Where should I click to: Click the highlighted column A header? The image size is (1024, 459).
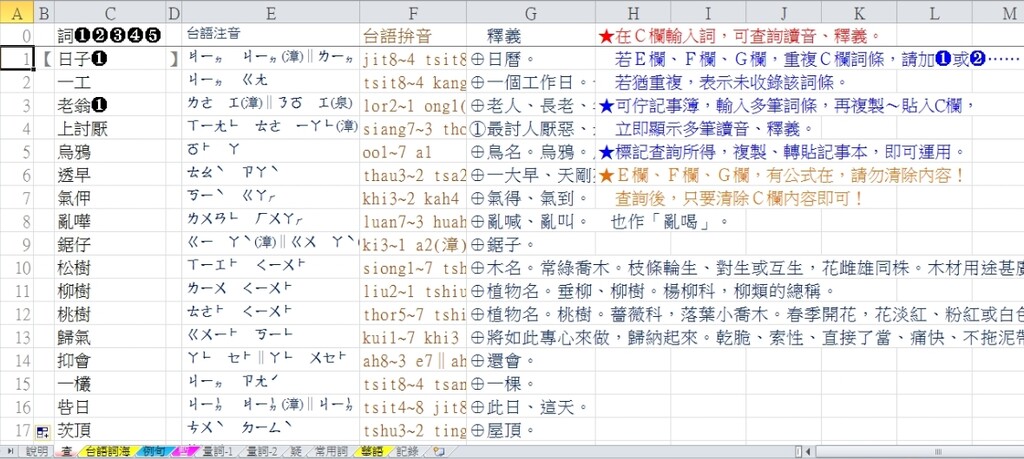pyautogui.click(x=17, y=12)
